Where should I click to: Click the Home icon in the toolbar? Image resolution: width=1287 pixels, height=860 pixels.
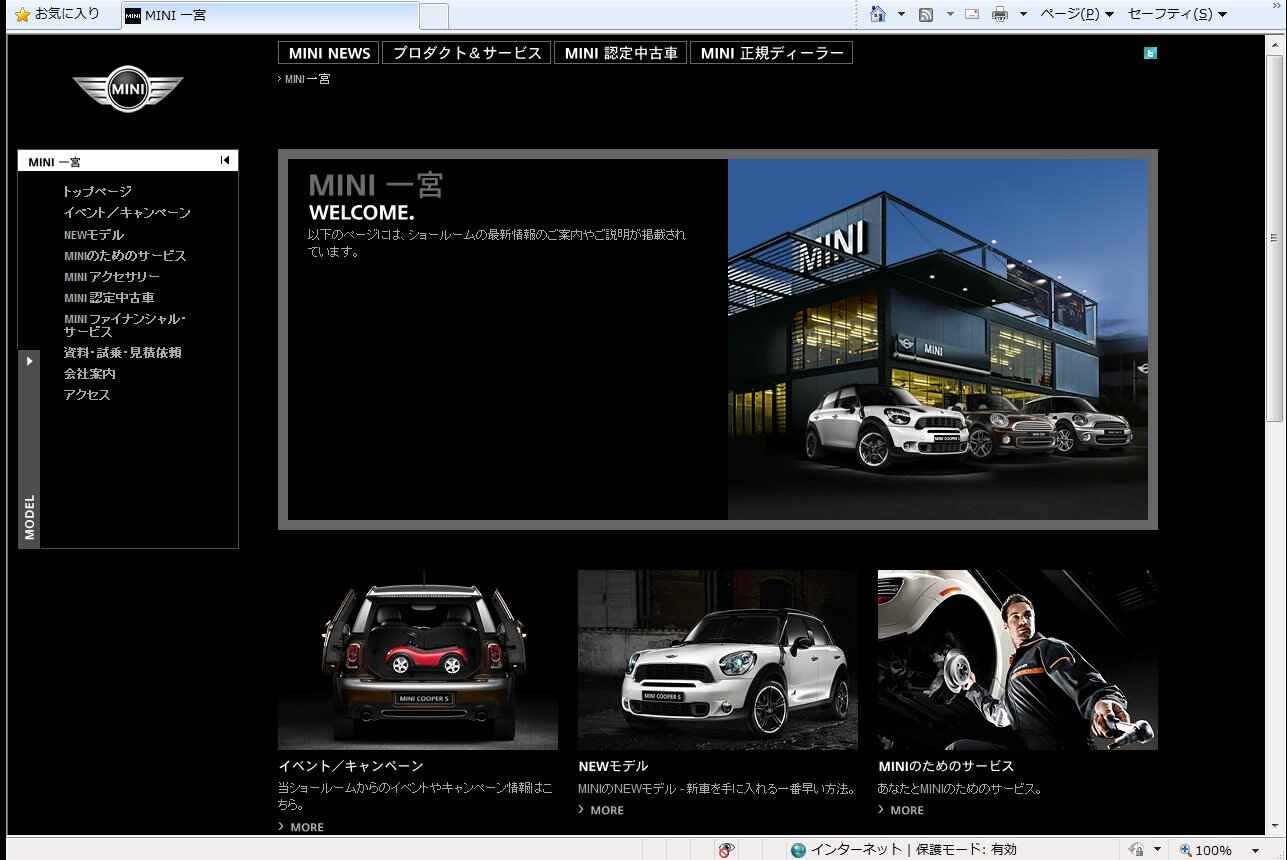(x=878, y=14)
